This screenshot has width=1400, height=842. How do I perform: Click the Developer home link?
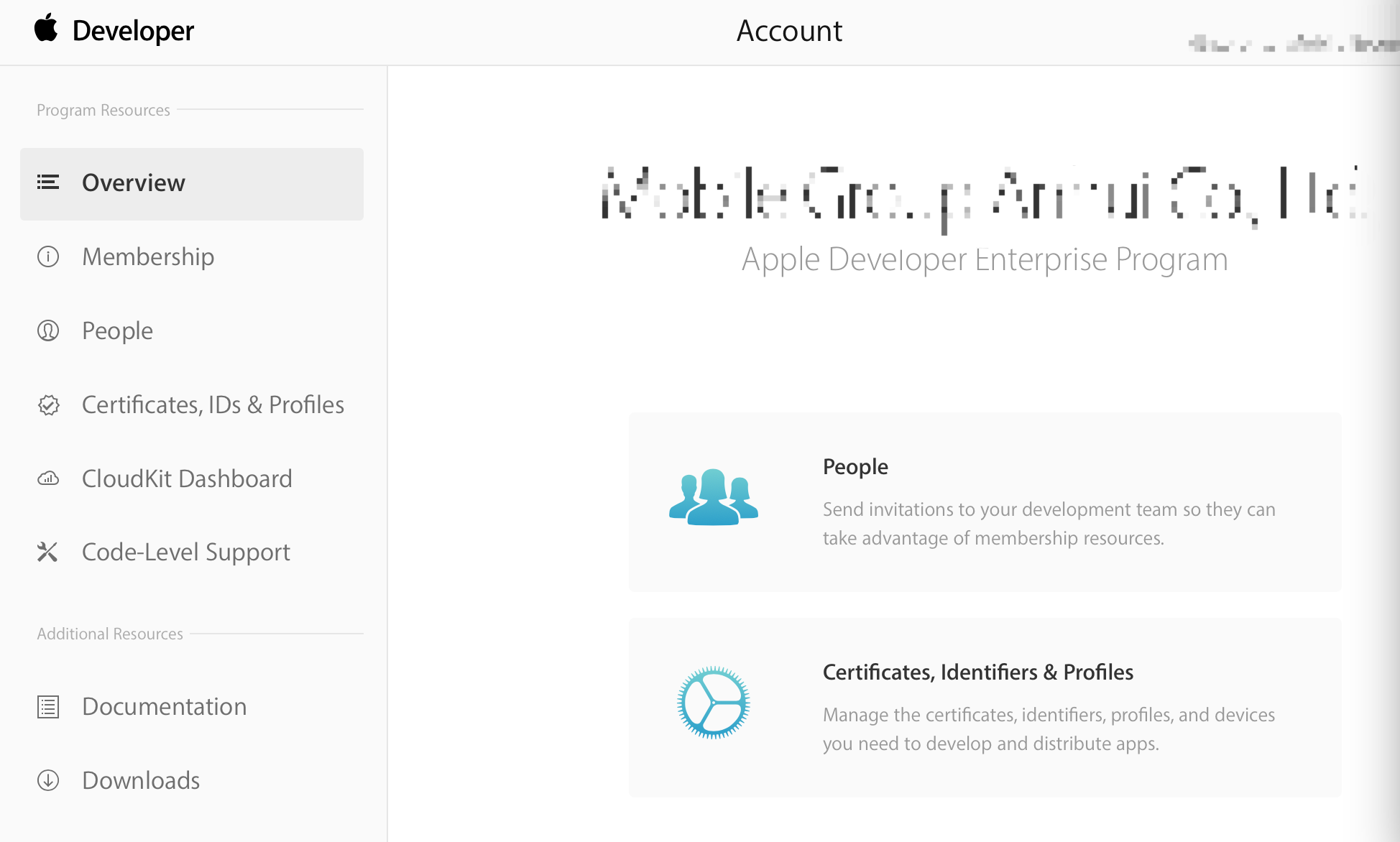point(134,31)
